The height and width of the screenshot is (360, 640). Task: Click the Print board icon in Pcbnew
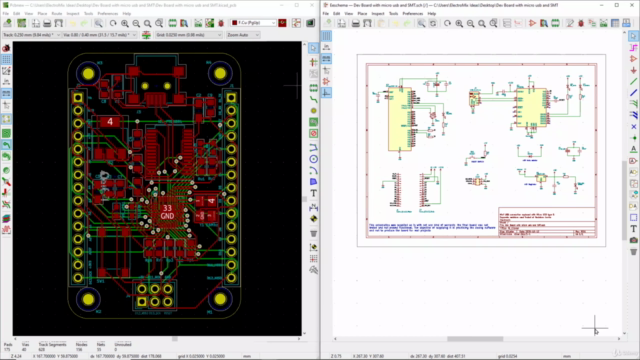pos(47,23)
